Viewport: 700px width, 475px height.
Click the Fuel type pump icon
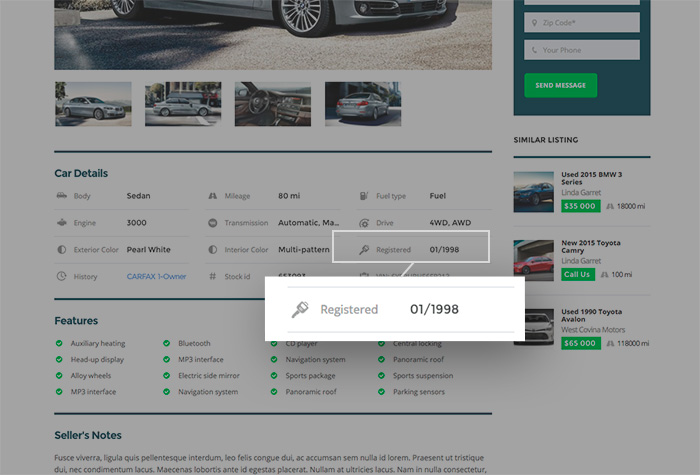(362, 196)
